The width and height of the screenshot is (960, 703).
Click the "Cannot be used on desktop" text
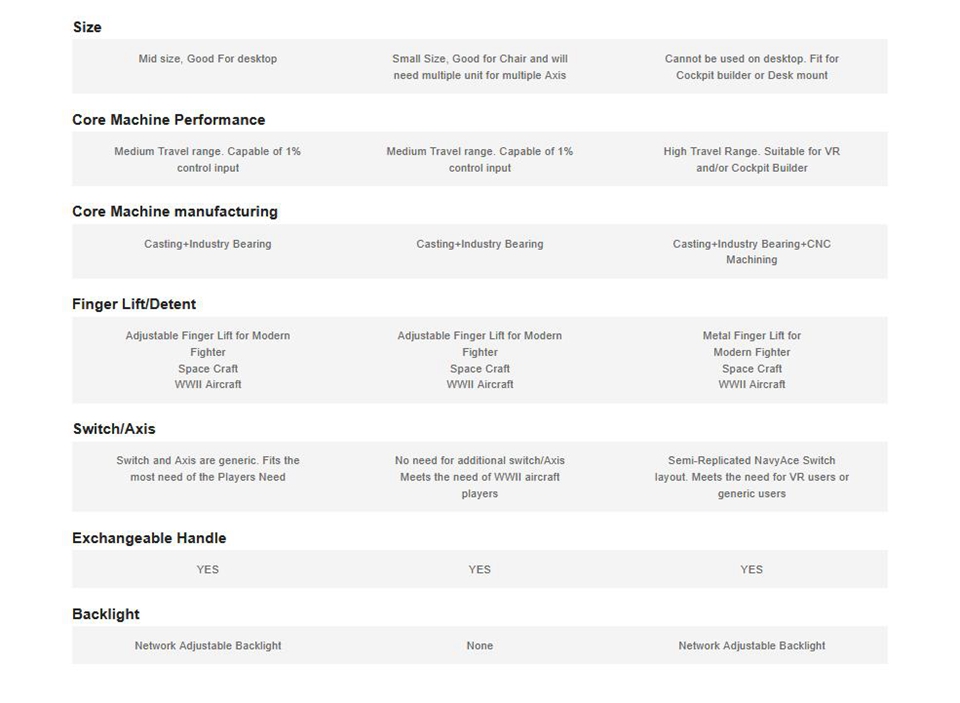coord(752,67)
